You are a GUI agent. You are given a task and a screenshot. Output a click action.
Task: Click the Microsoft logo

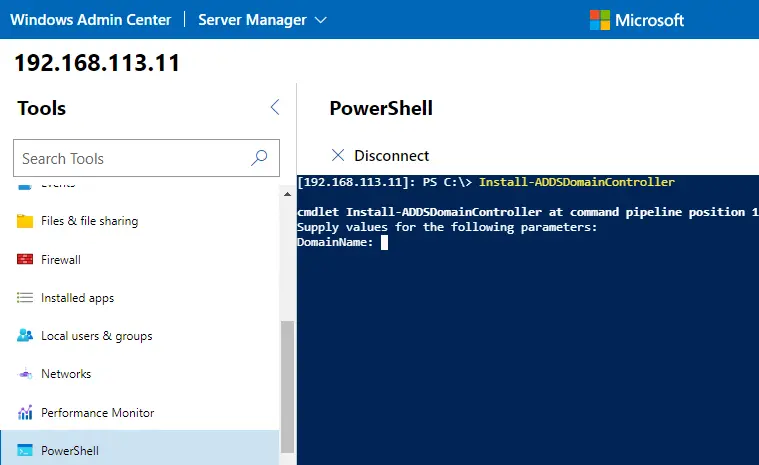[x=637, y=20]
